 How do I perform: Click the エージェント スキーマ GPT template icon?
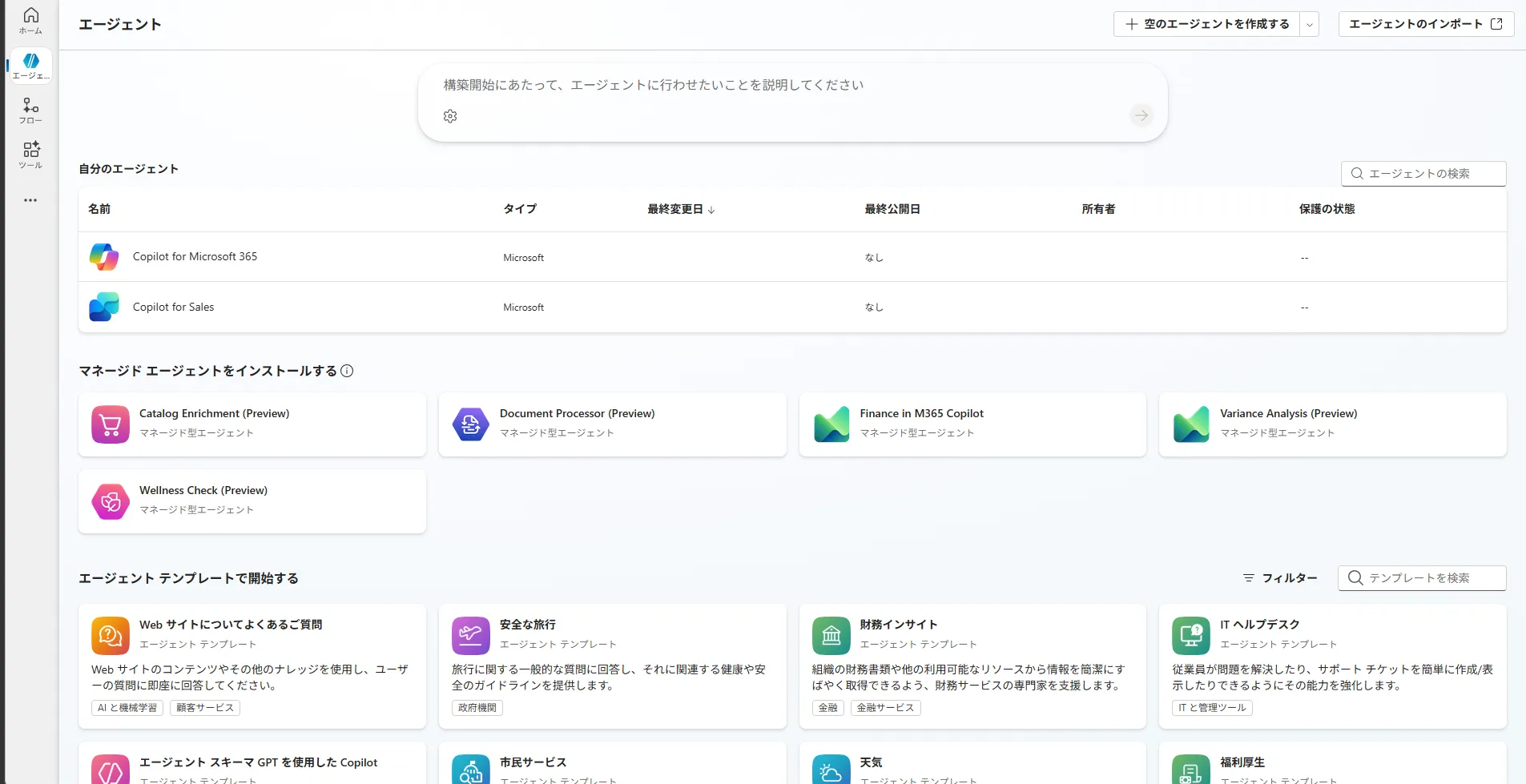[x=111, y=770]
